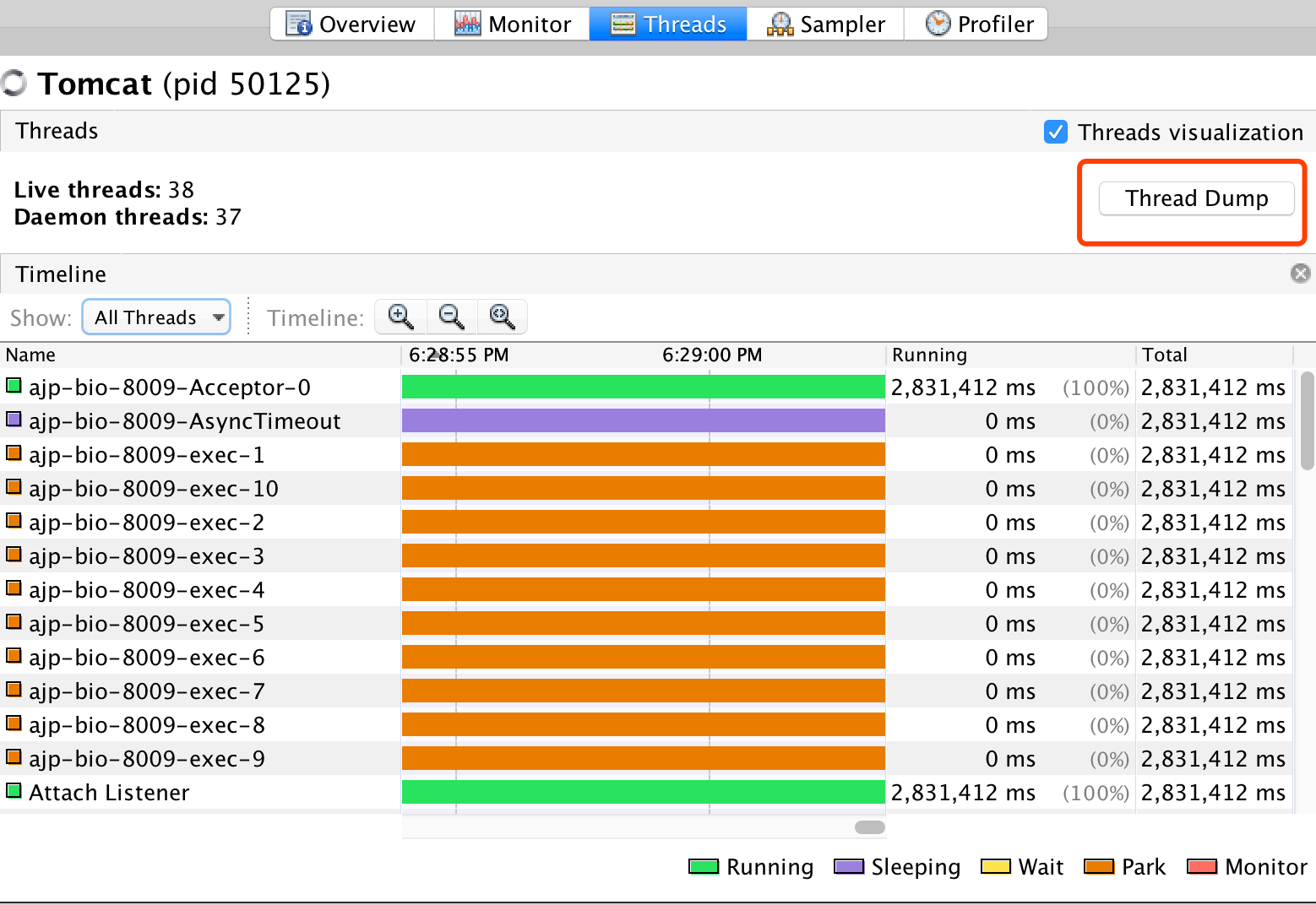Select the Threads tab
Screen dimensions: 1316x905
click(x=668, y=24)
